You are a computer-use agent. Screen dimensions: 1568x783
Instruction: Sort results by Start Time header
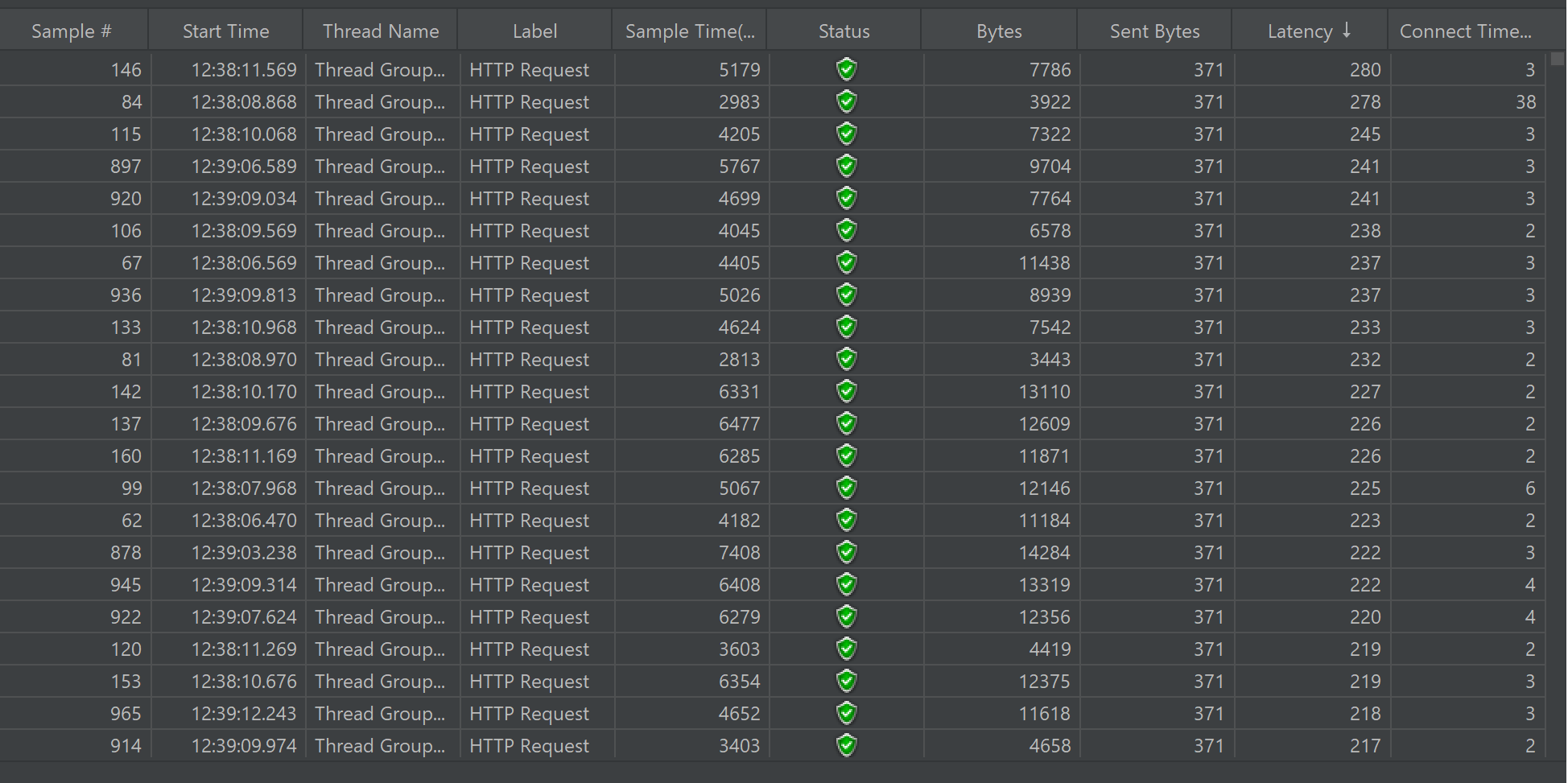(225, 31)
